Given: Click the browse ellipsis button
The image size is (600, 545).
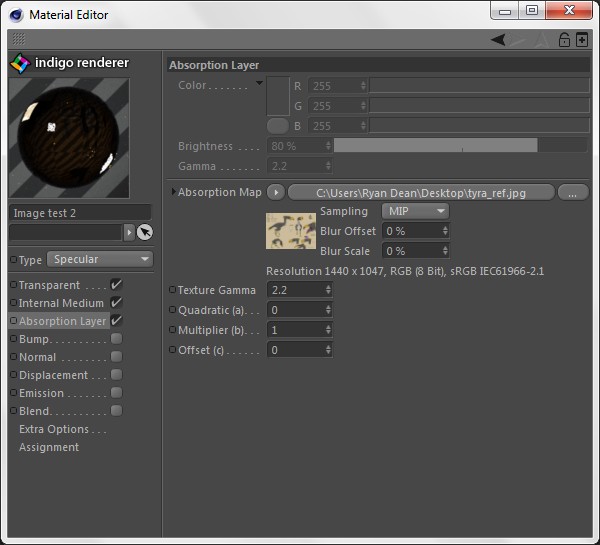Looking at the screenshot, I should pos(572,192).
